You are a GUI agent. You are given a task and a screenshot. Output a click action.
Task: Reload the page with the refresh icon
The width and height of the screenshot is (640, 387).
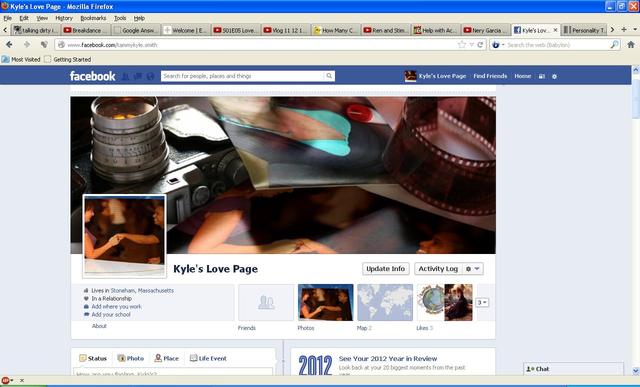(480, 44)
